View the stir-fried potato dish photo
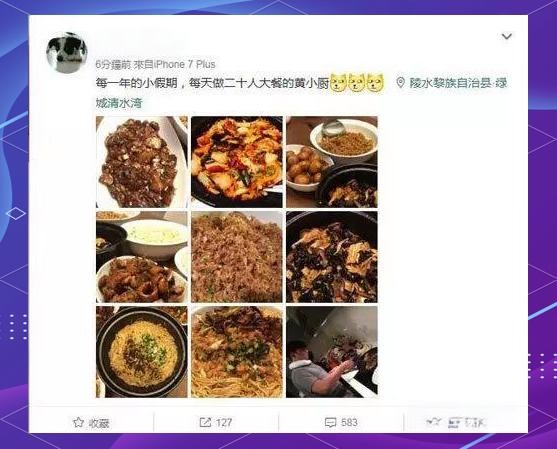The width and height of the screenshot is (557, 449). click(x=237, y=162)
